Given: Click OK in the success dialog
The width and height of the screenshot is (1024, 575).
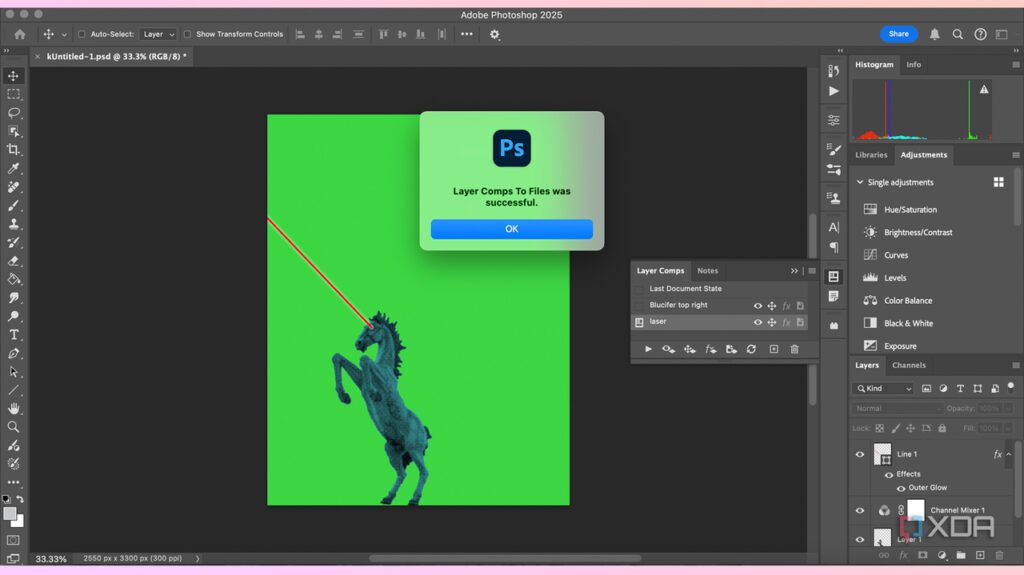Looking at the screenshot, I should click(511, 229).
